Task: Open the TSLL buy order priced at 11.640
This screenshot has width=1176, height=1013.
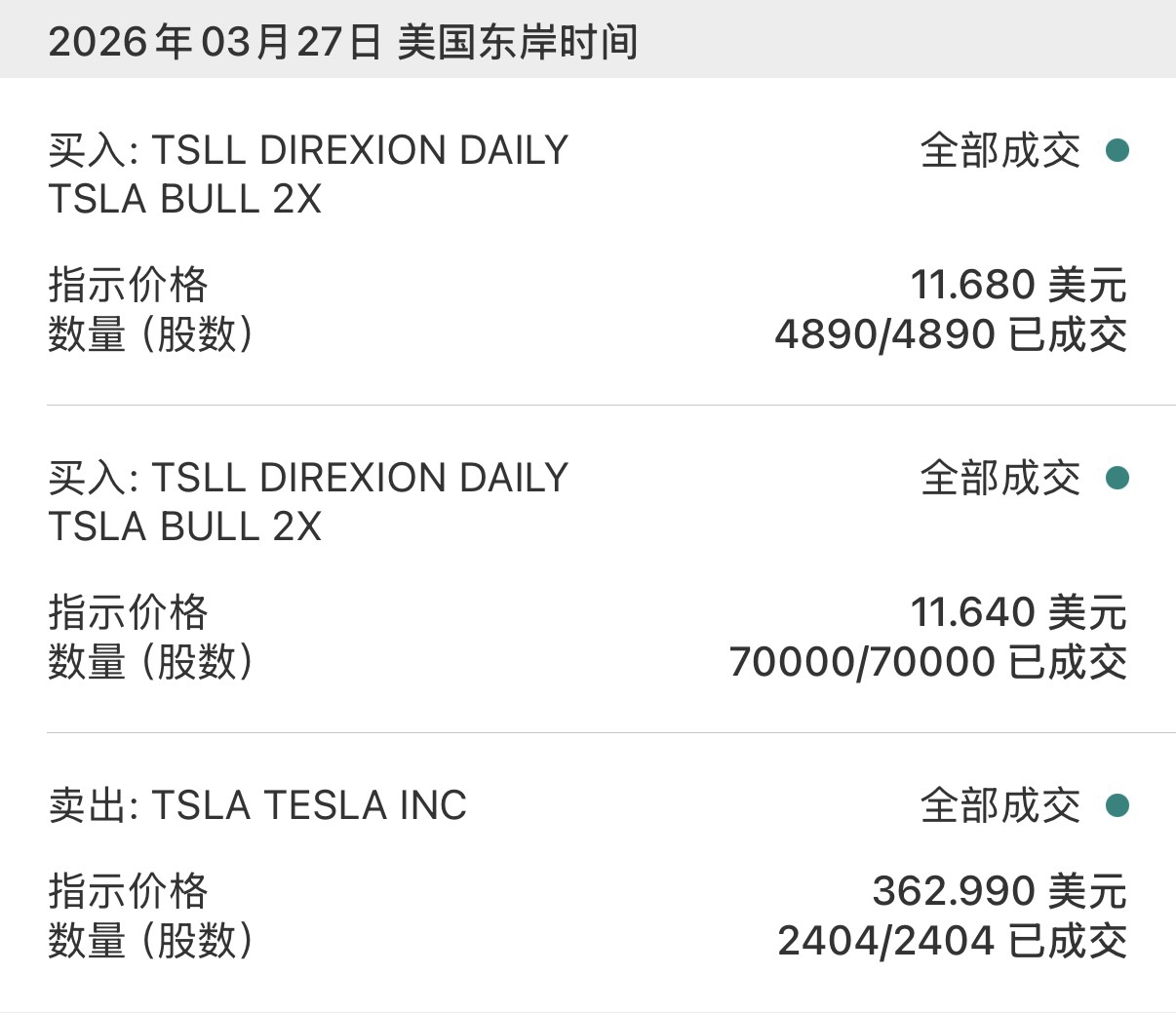Action: tap(308, 502)
